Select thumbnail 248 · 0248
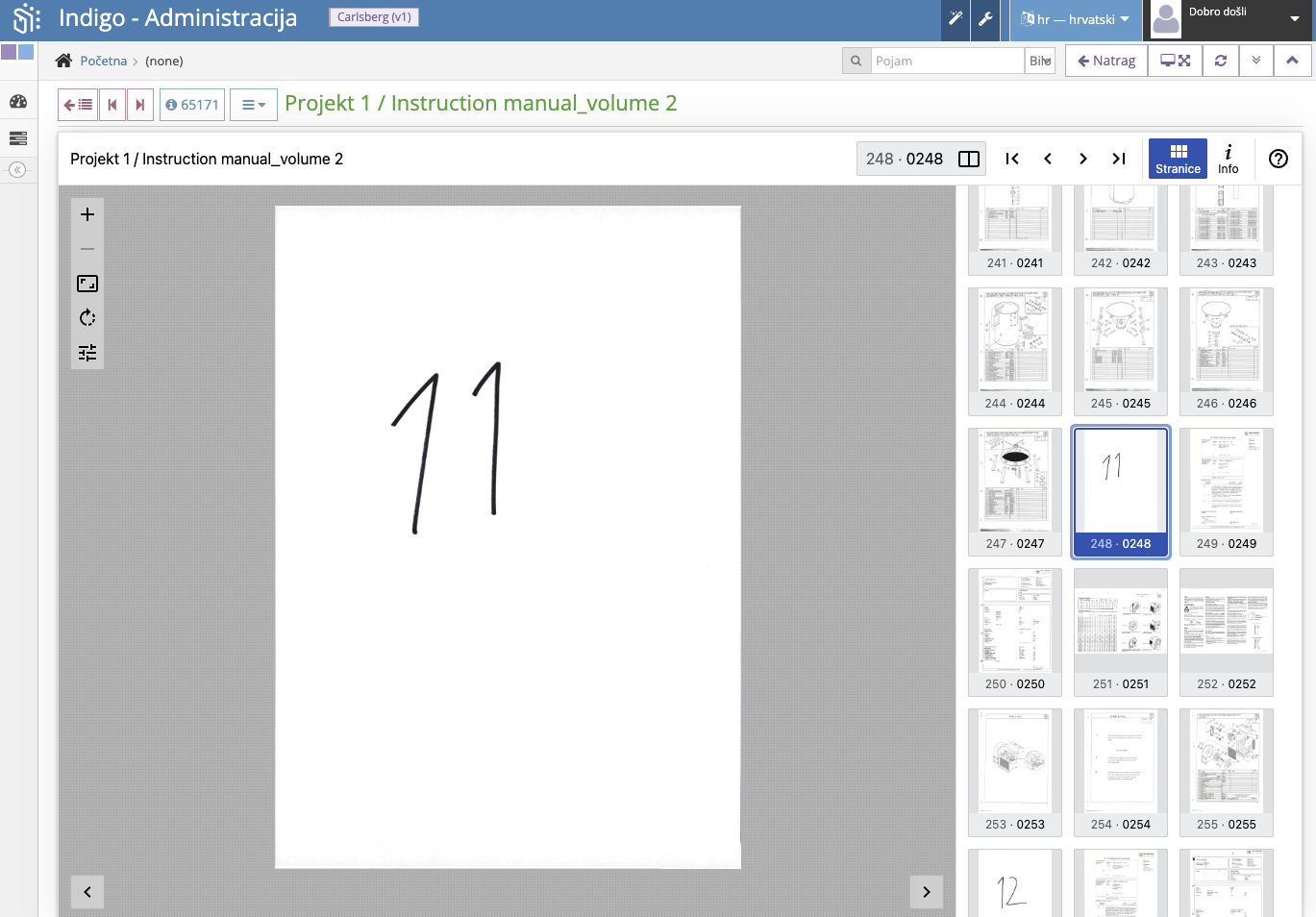Image resolution: width=1316 pixels, height=917 pixels. [1121, 492]
